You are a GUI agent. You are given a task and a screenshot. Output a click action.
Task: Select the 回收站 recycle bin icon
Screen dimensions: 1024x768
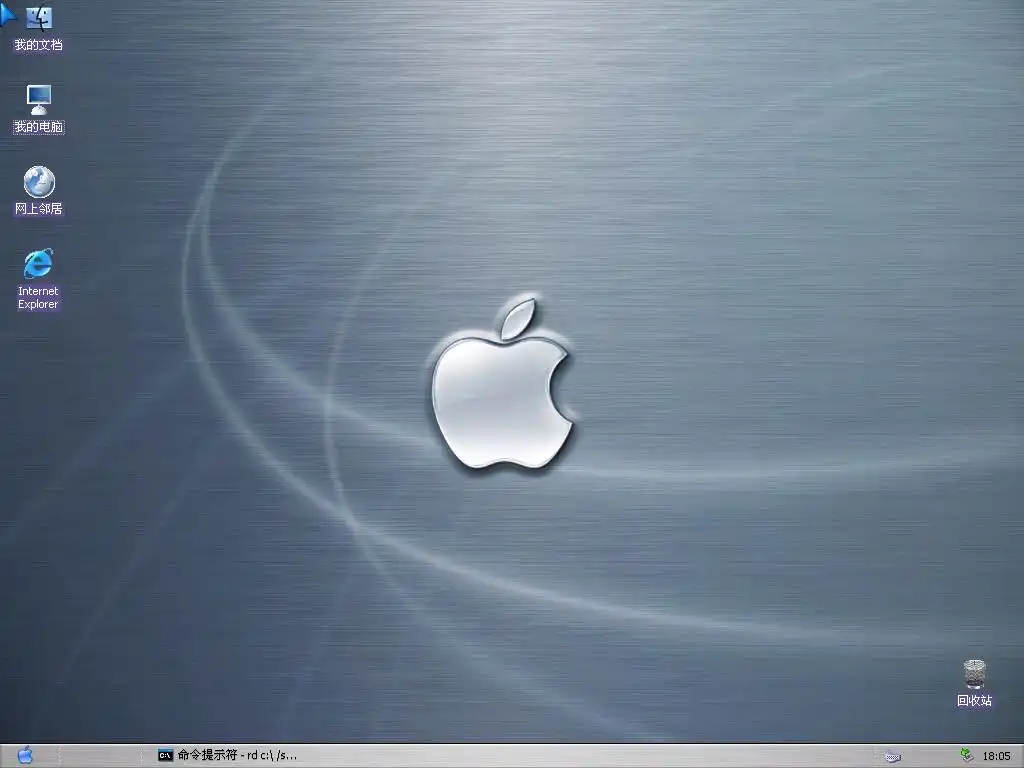pos(974,683)
